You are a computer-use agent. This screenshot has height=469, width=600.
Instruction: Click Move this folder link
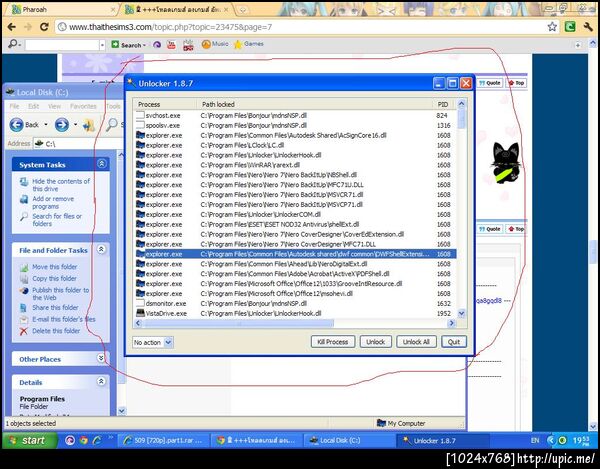[54, 267]
